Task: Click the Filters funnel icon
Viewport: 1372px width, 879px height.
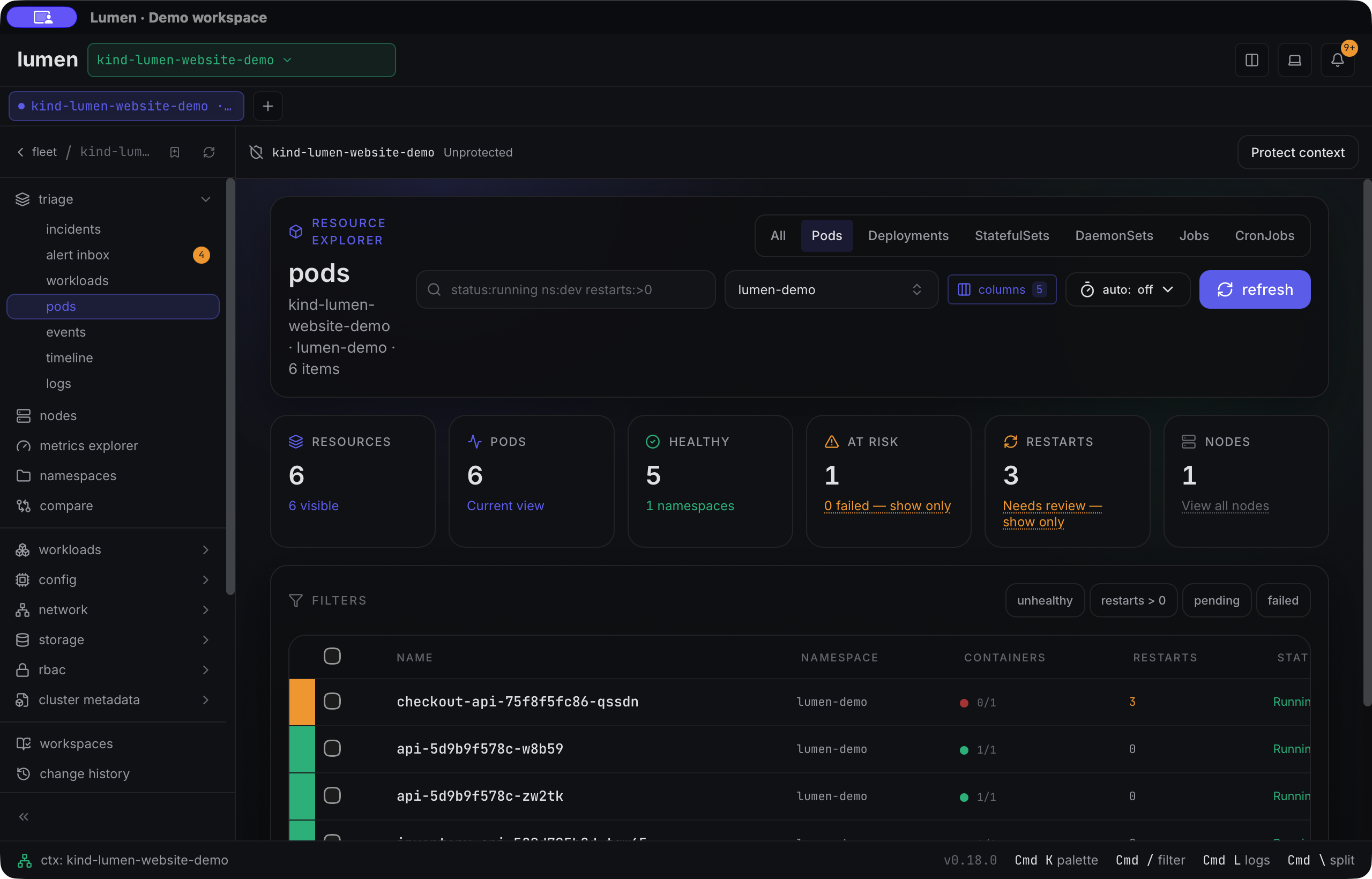Action: coord(296,600)
